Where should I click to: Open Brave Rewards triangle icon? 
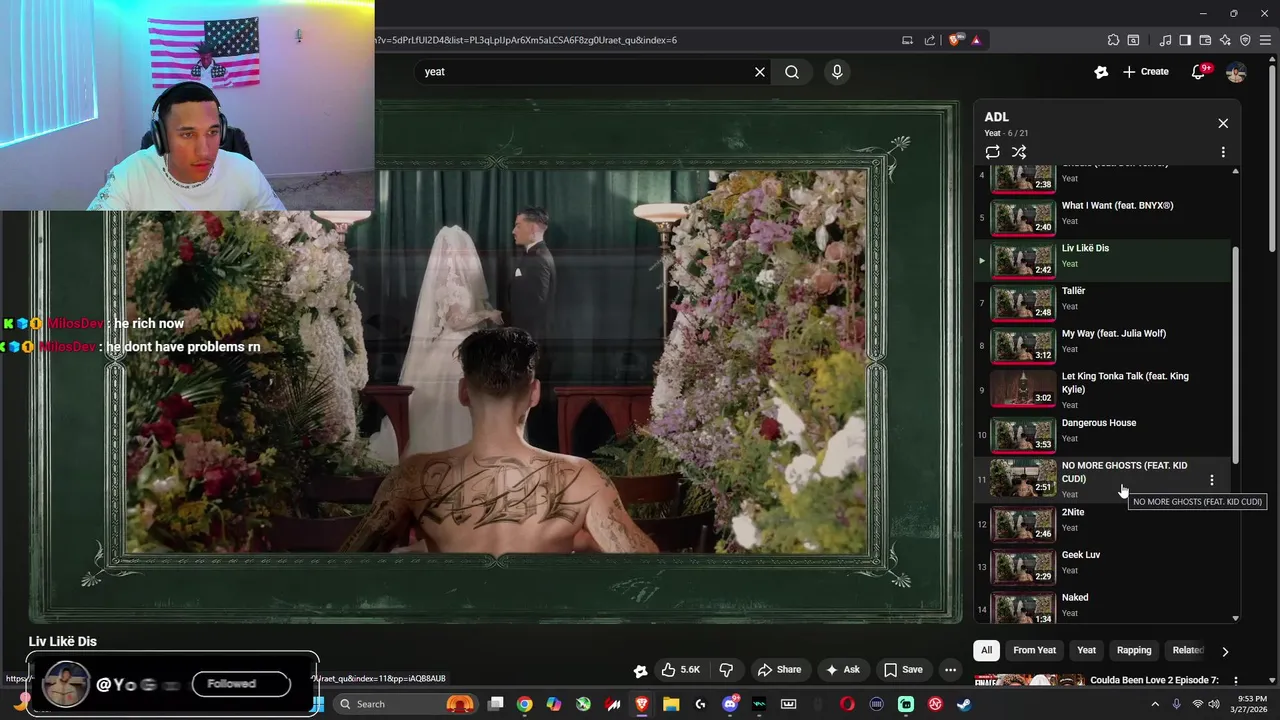[x=976, y=40]
